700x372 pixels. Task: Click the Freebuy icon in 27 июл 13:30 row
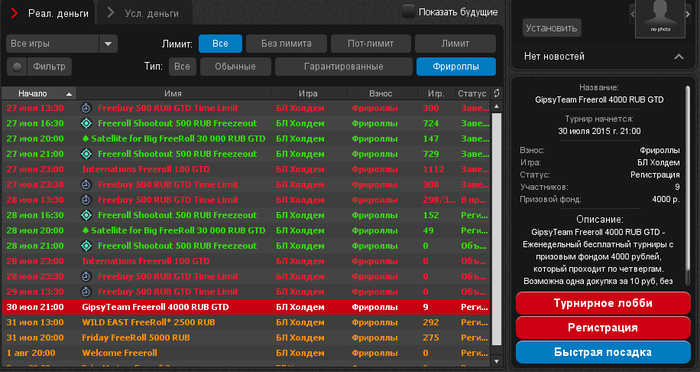(x=86, y=108)
